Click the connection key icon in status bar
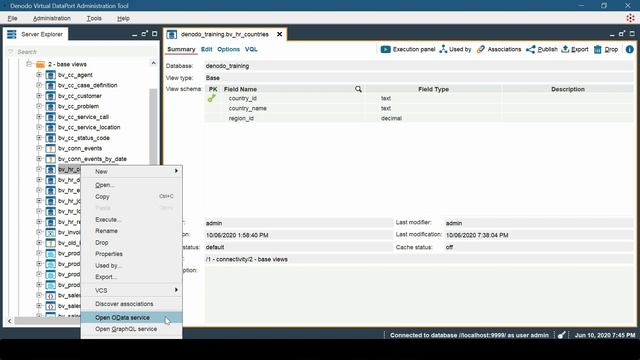Image resolution: width=640 pixels, height=360 pixels. 562,335
